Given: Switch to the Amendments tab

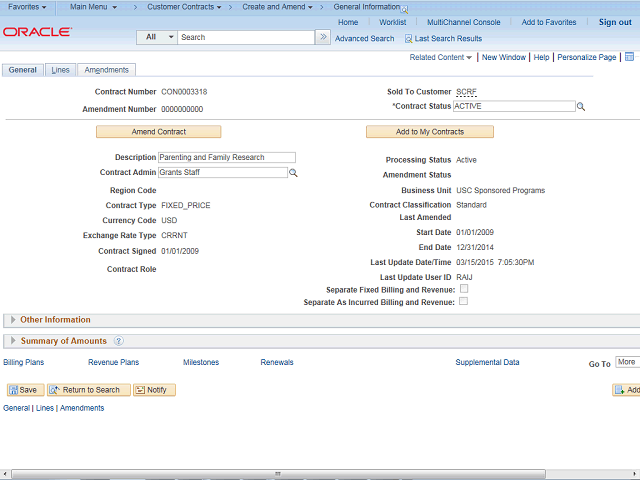Looking at the screenshot, I should [x=107, y=70].
